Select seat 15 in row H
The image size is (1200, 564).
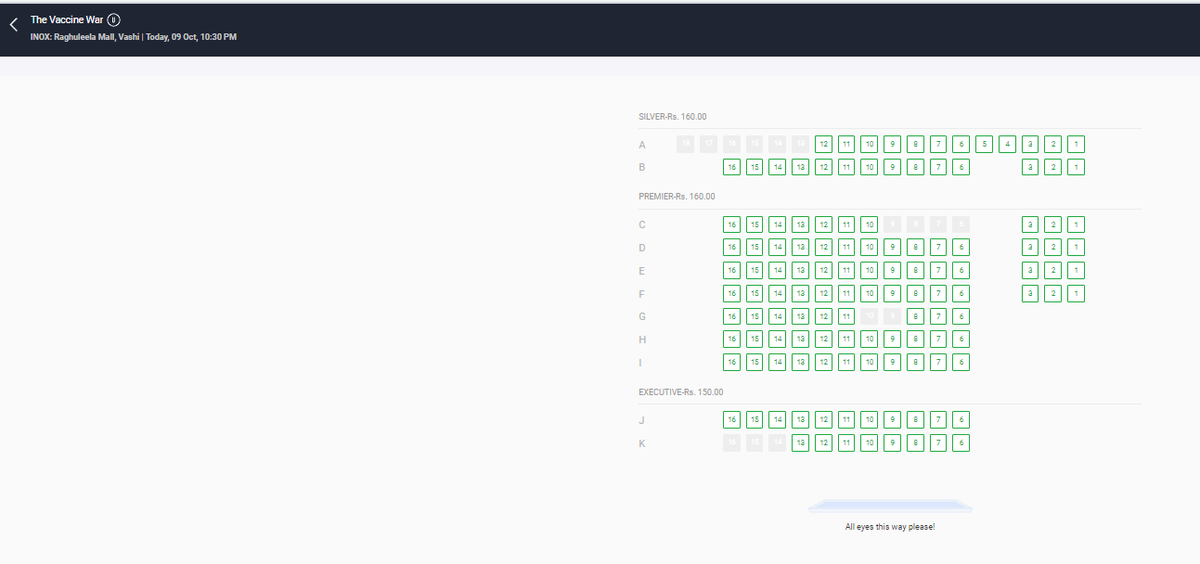coord(755,339)
